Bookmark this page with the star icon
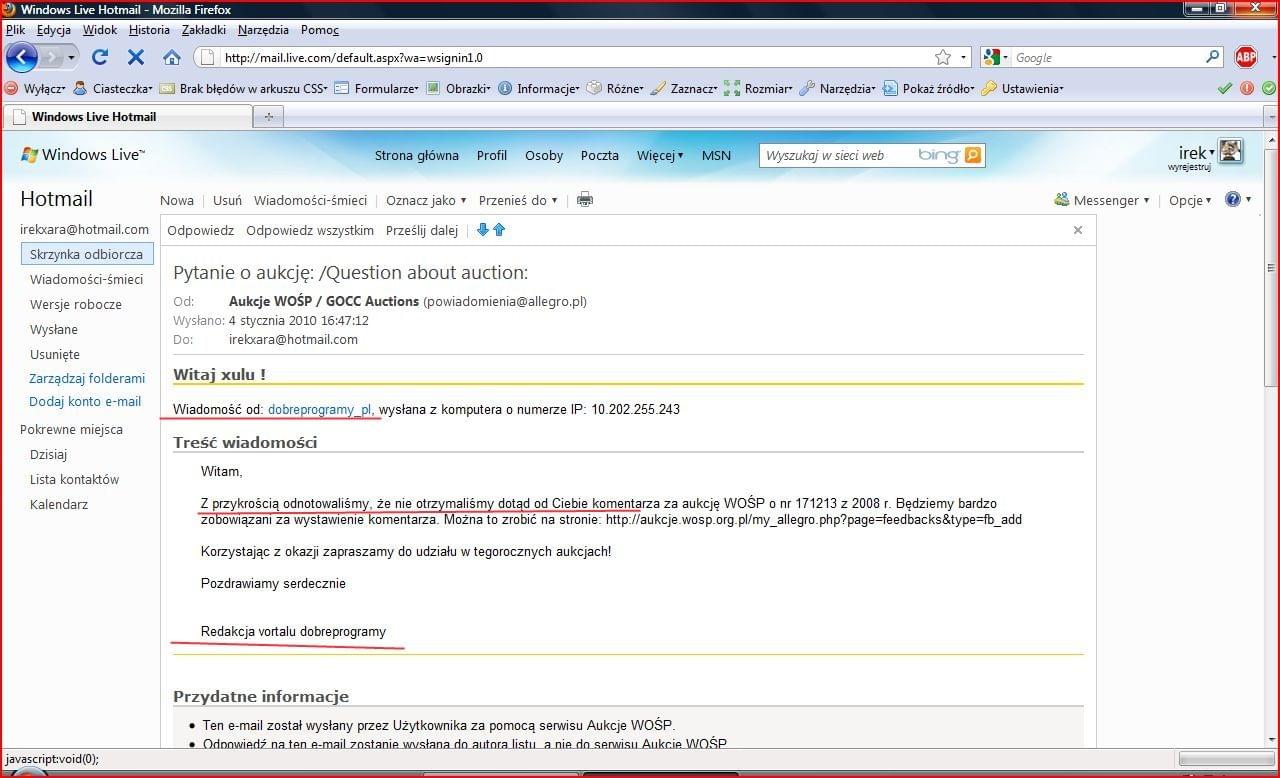Viewport: 1280px width, 778px height. [x=942, y=58]
